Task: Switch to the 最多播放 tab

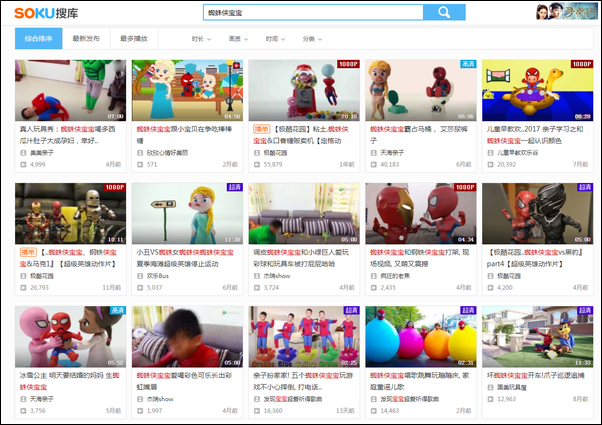Action: 134,38
